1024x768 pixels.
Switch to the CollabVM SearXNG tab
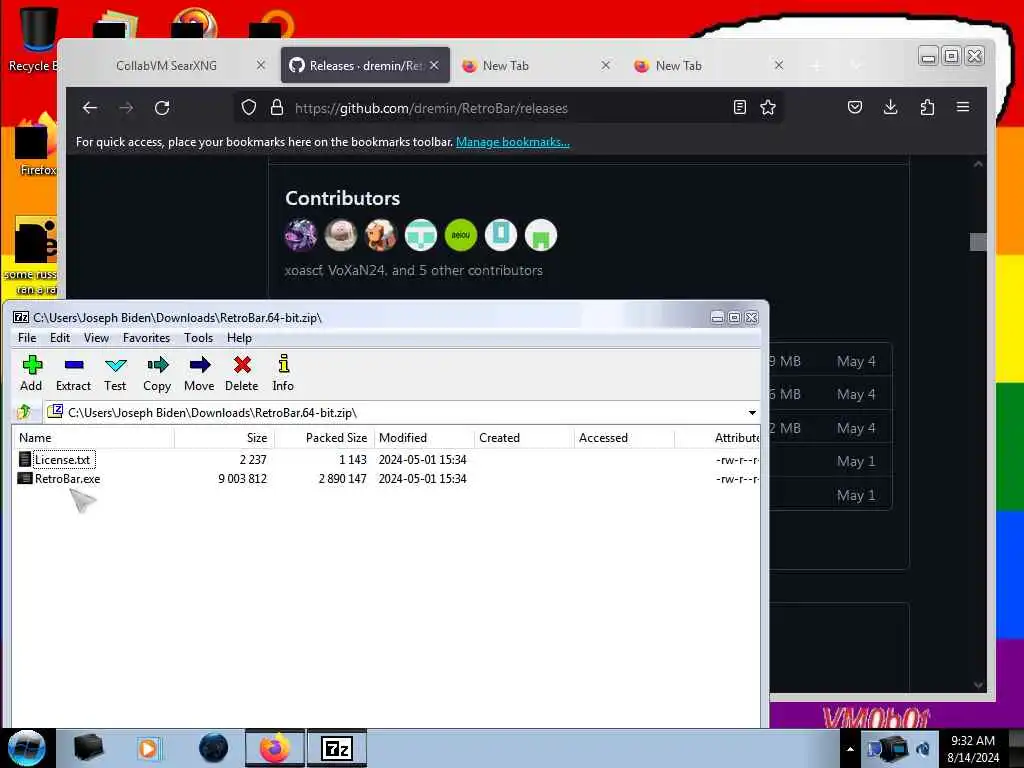(167, 65)
